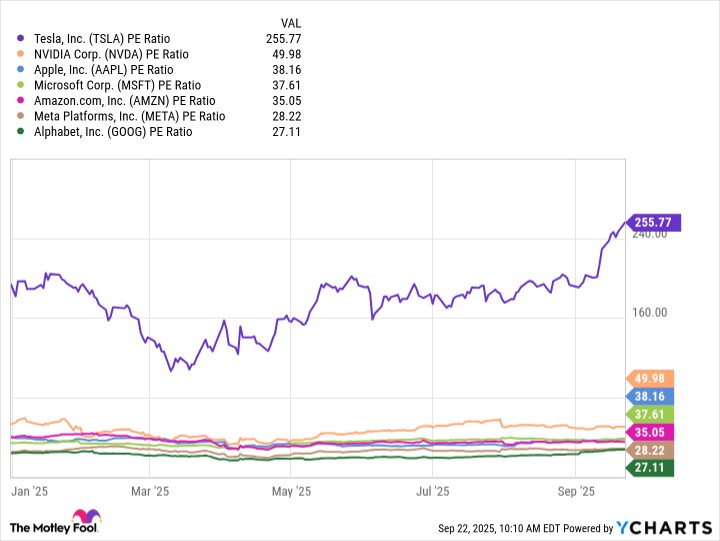Open the YCharts logo link
This screenshot has height=541, width=720.
(x=660, y=527)
